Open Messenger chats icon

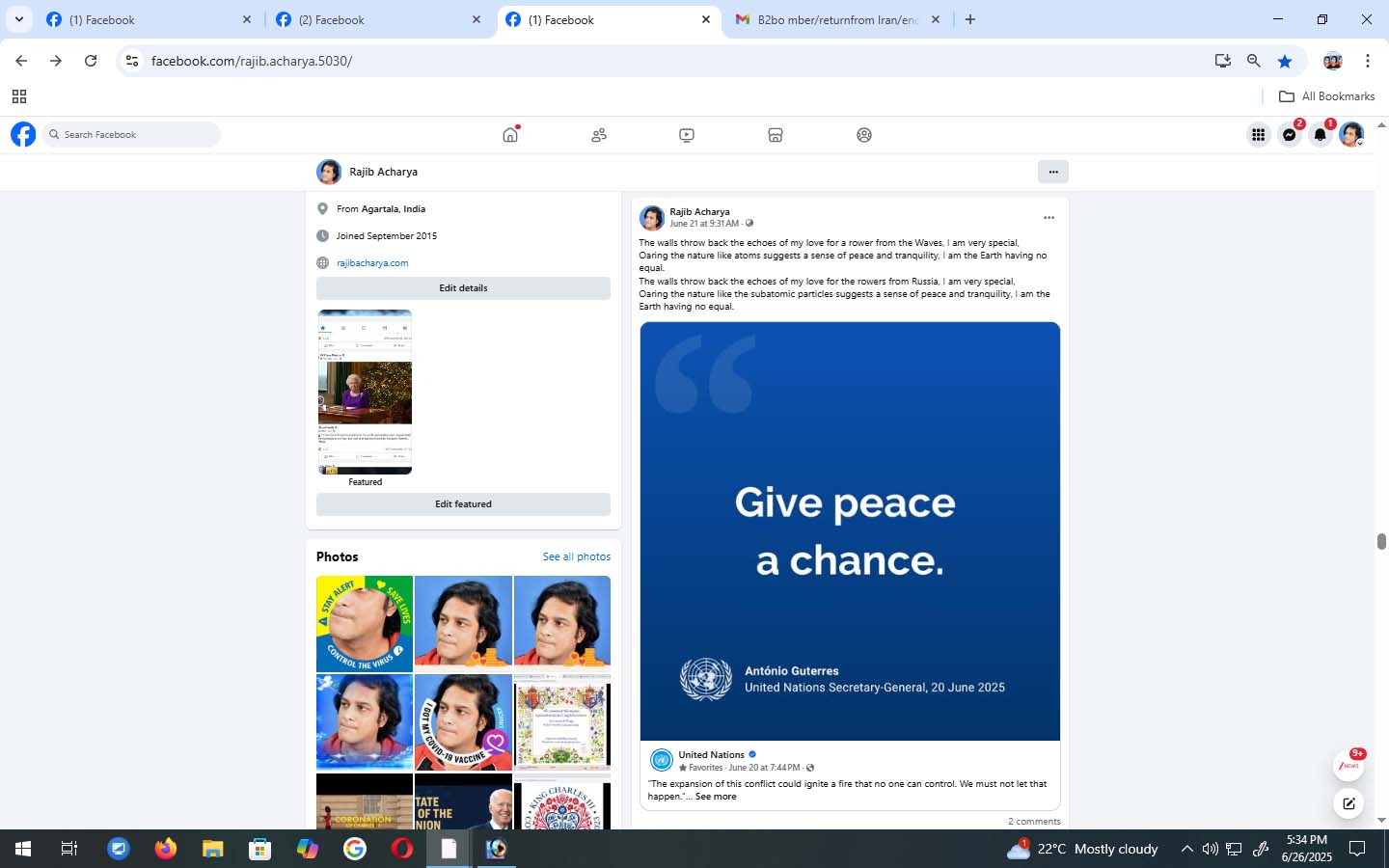pyautogui.click(x=1290, y=135)
